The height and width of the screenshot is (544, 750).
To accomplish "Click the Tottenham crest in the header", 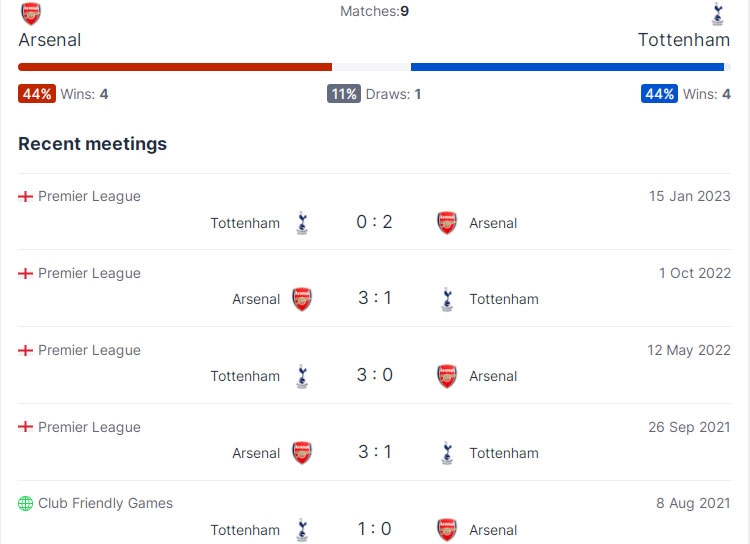I will click(x=717, y=13).
